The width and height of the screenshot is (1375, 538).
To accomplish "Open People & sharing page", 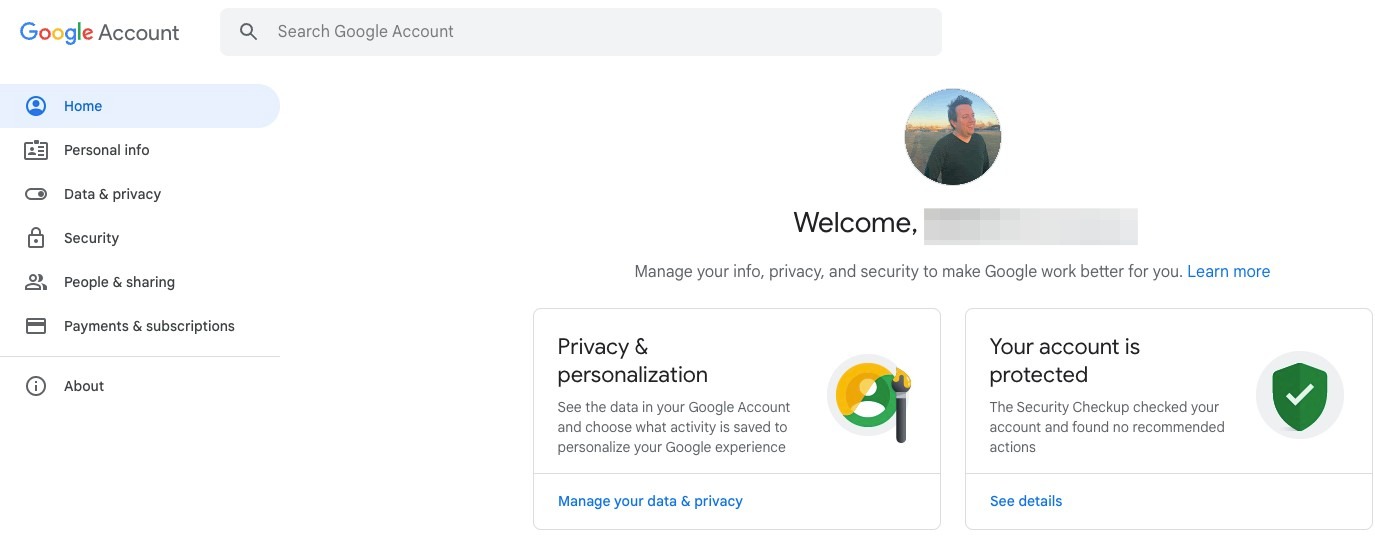I will click(119, 282).
